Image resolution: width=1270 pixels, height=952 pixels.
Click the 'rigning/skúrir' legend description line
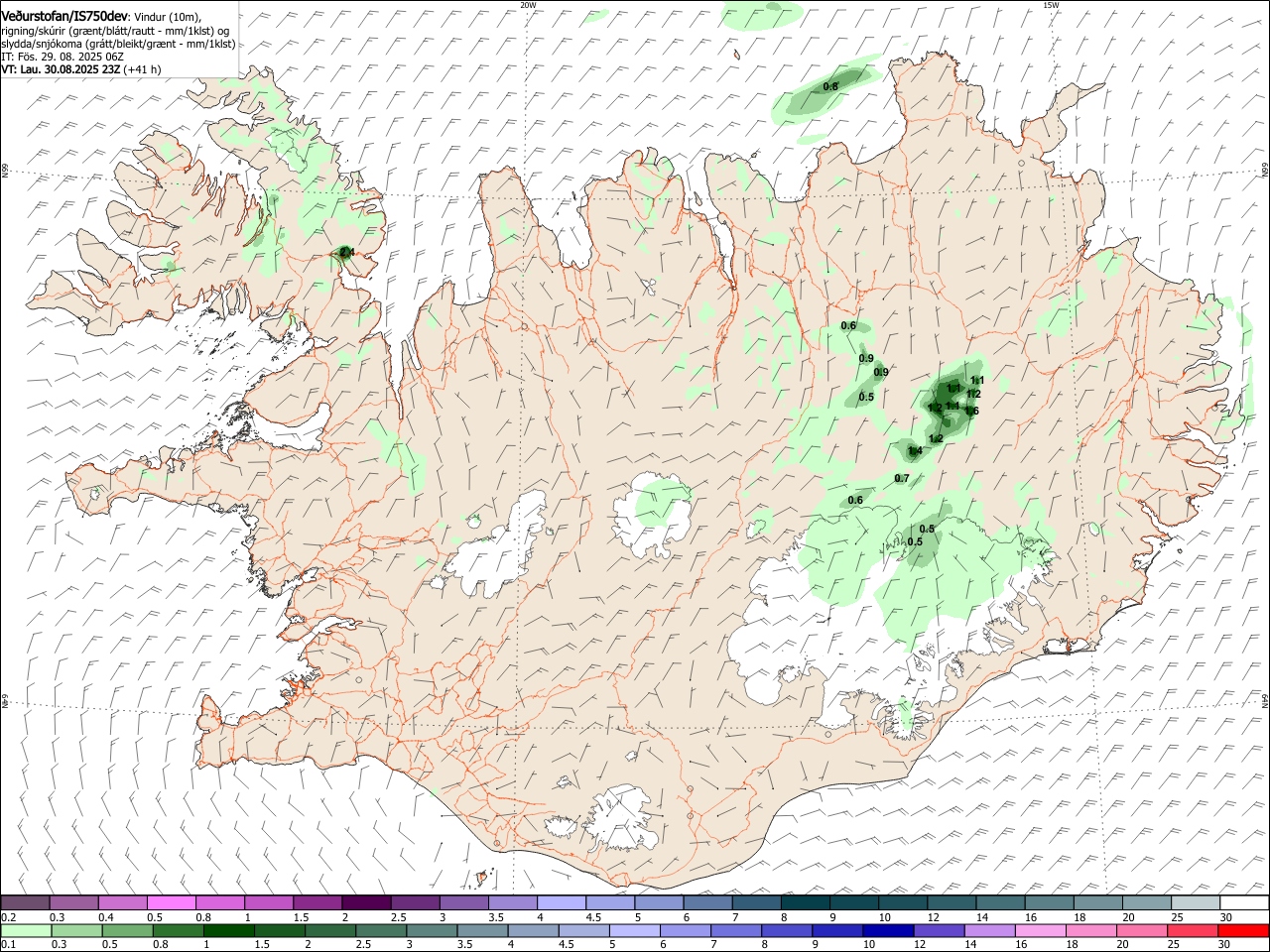pos(116,31)
